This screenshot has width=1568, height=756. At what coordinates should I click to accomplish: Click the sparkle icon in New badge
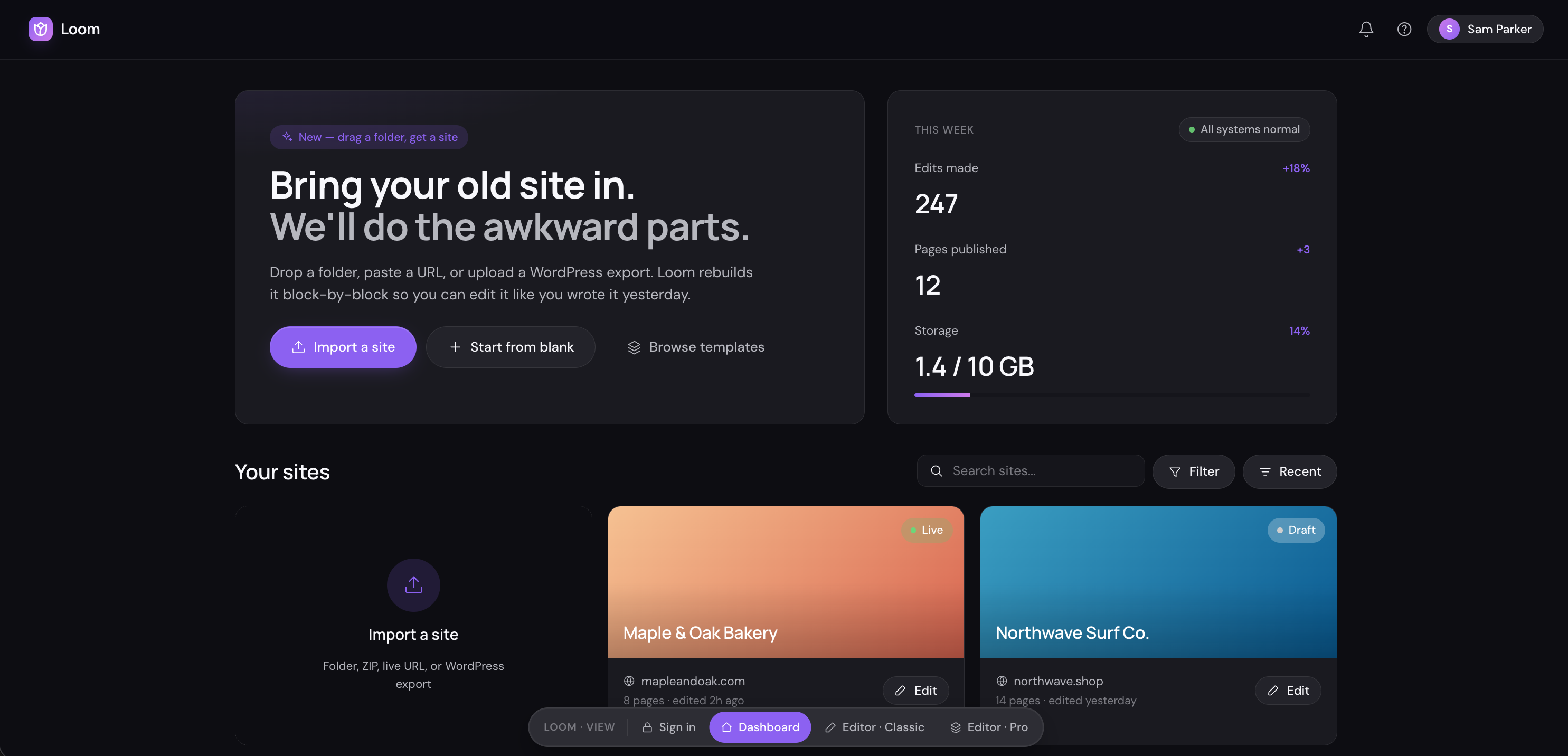pyautogui.click(x=287, y=137)
